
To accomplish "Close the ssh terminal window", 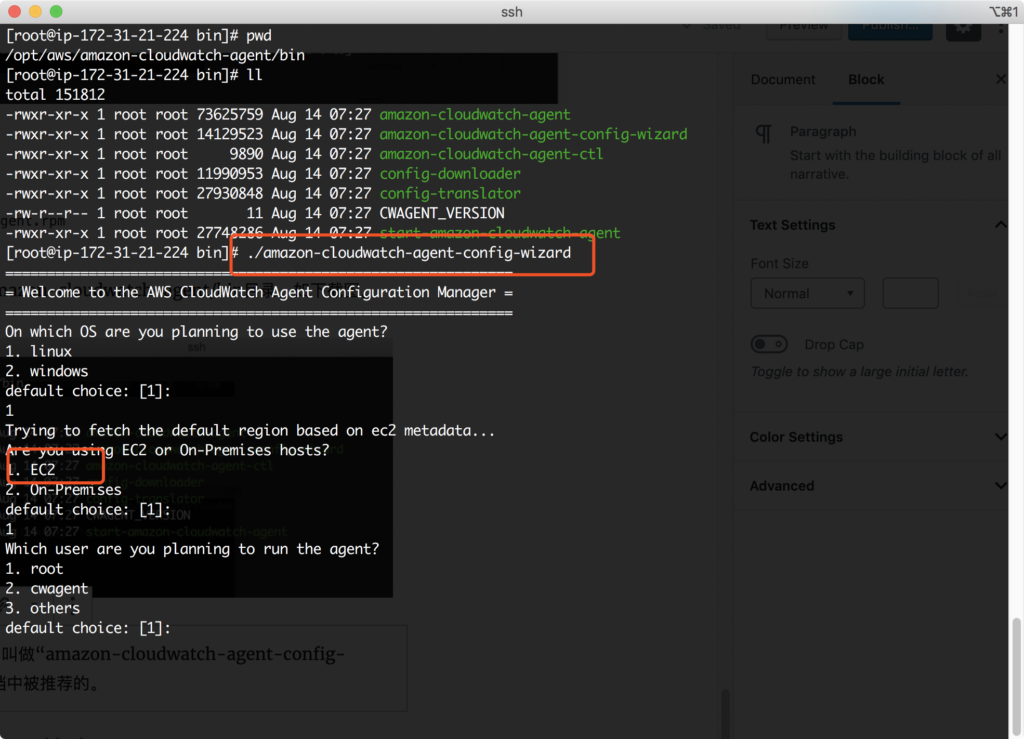I will pyautogui.click(x=14, y=11).
